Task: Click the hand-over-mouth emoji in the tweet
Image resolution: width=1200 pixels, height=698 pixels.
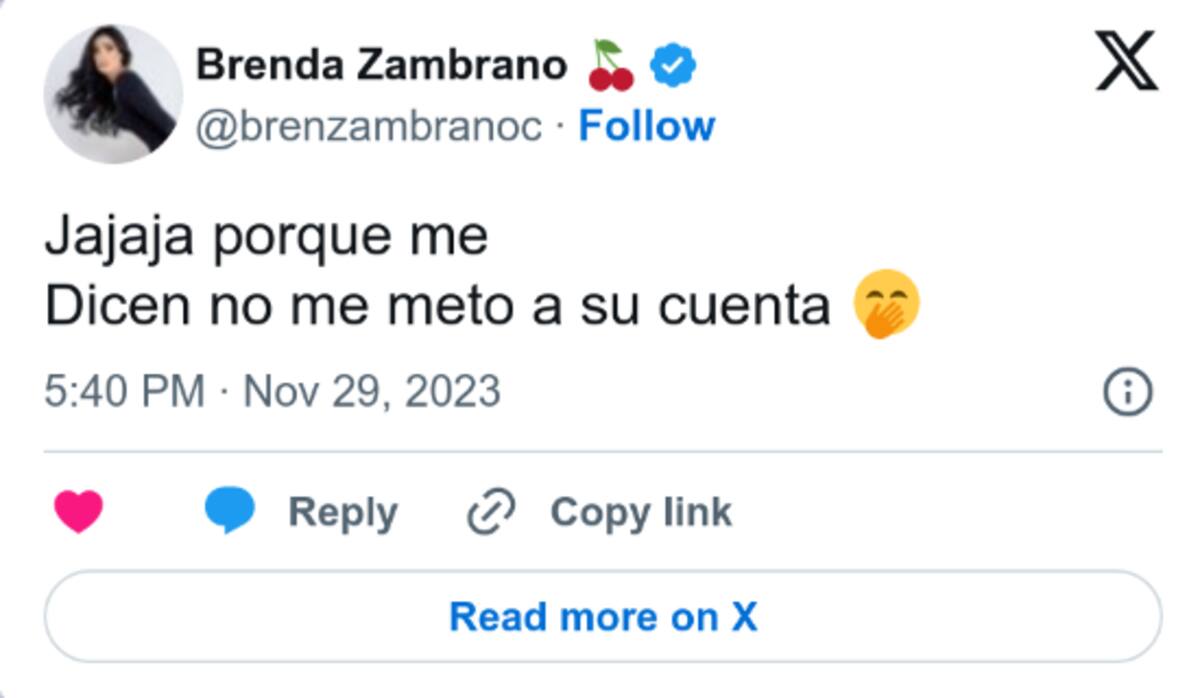Action: pyautogui.click(x=886, y=308)
